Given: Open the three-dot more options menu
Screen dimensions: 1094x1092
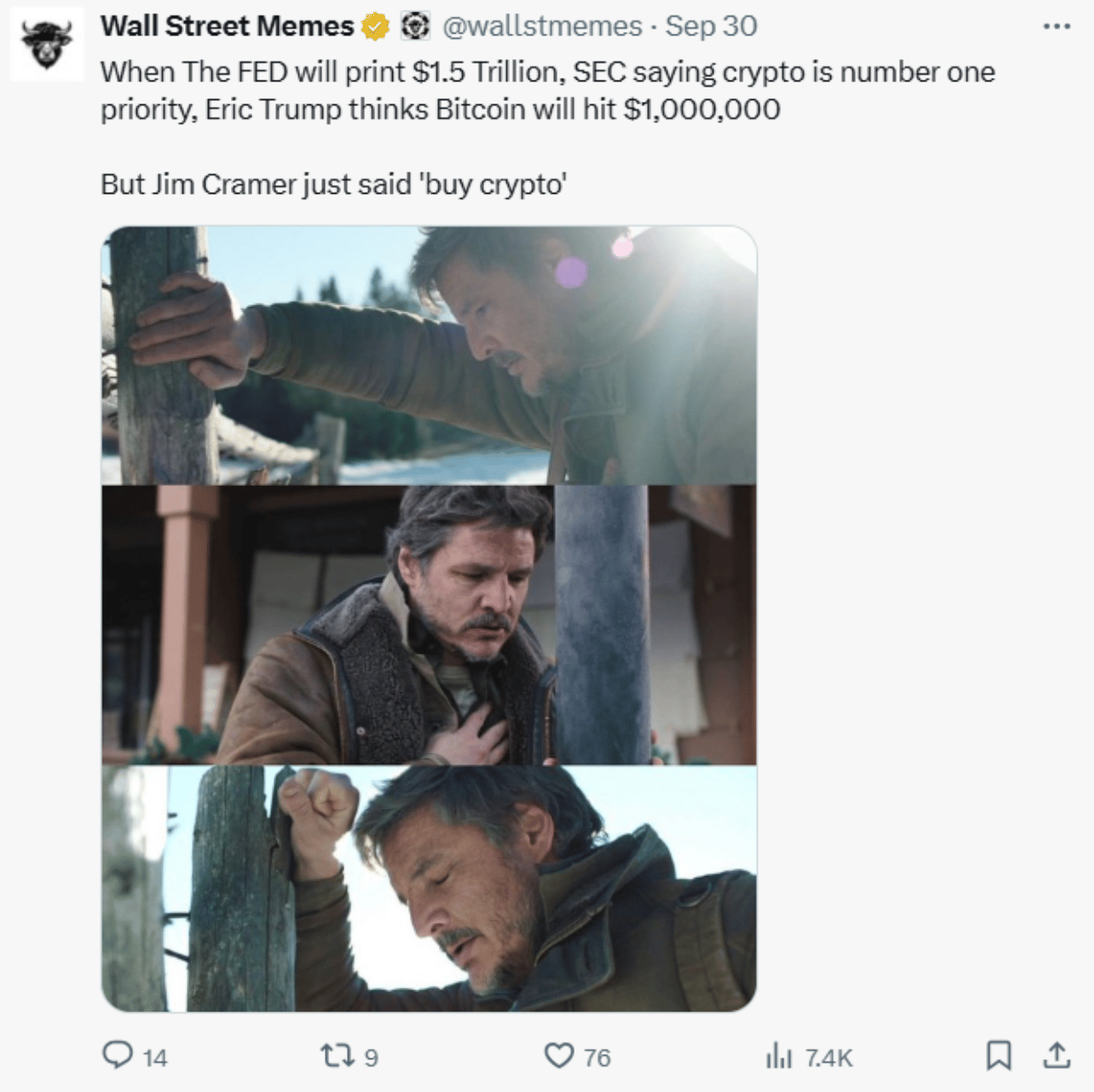Looking at the screenshot, I should (x=1057, y=27).
